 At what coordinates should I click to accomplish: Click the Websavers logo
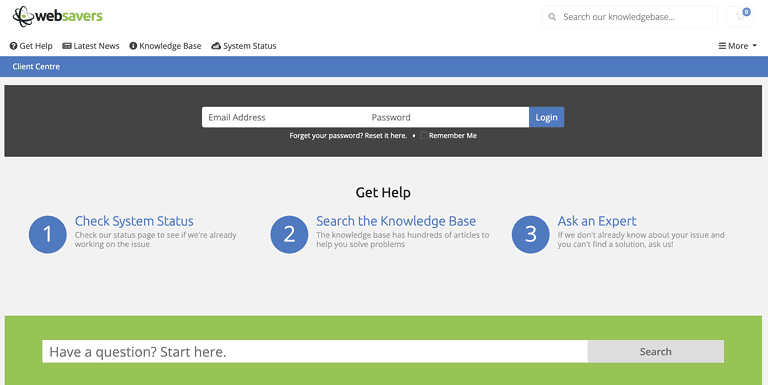point(58,16)
